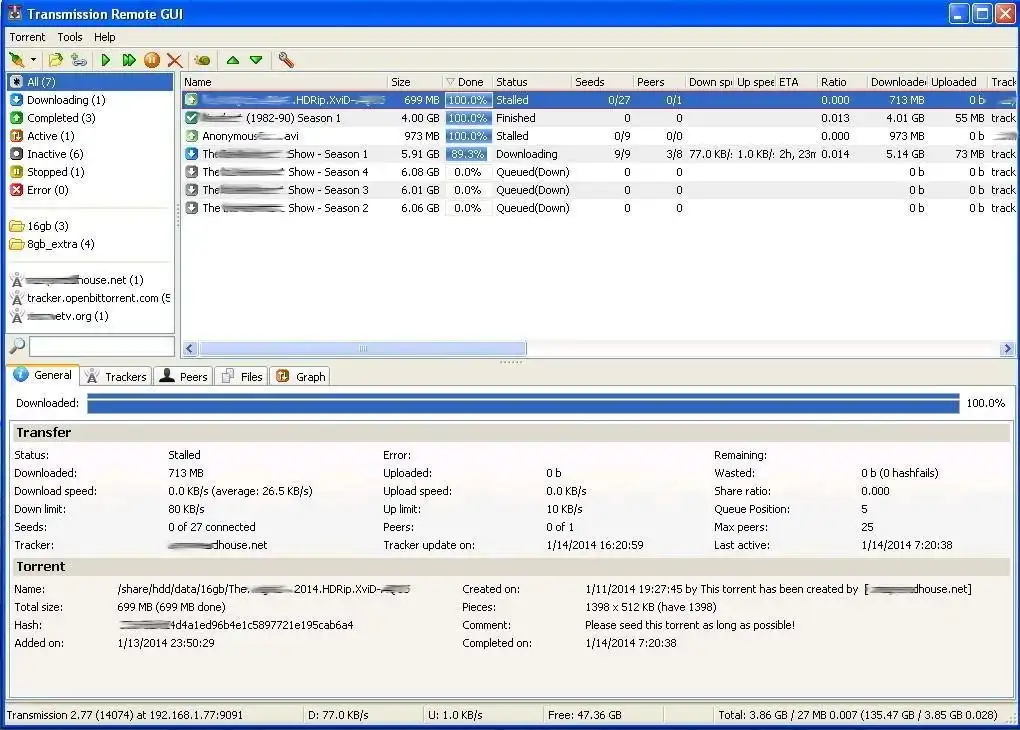
Task: Click the torrent list horizontal scrollbar
Action: (362, 349)
